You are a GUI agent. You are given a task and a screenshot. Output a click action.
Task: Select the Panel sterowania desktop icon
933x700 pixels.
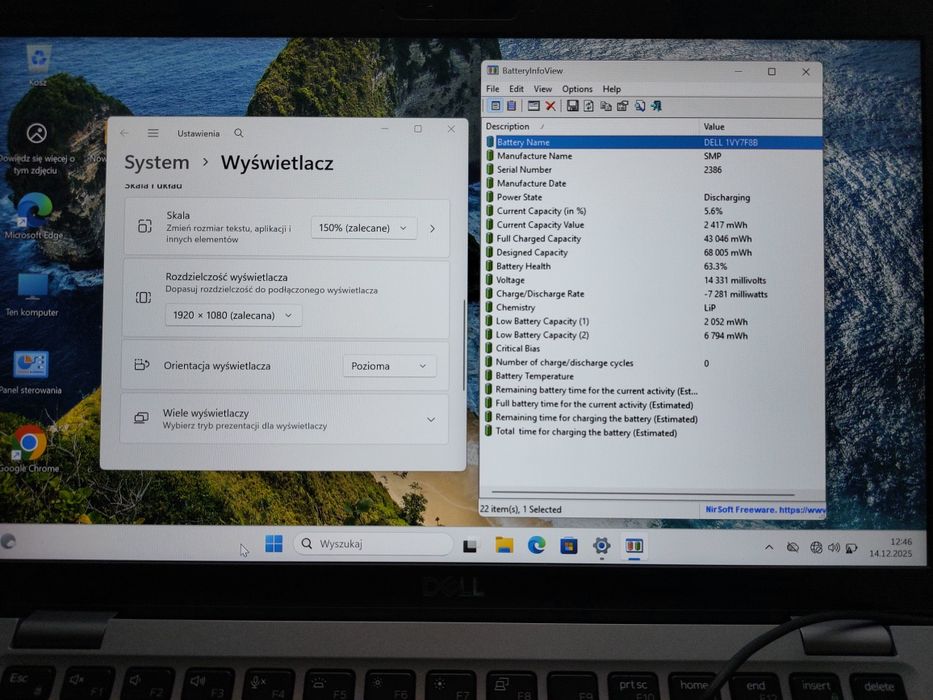31,372
